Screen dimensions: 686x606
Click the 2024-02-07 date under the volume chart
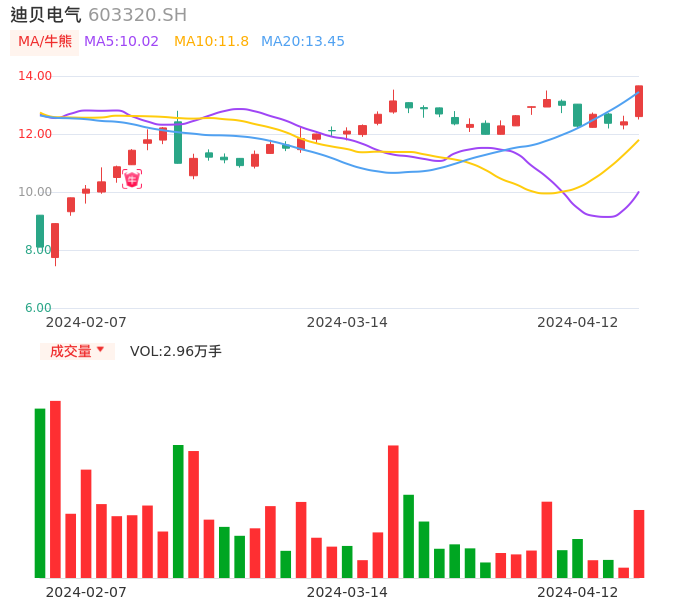pyautogui.click(x=86, y=592)
